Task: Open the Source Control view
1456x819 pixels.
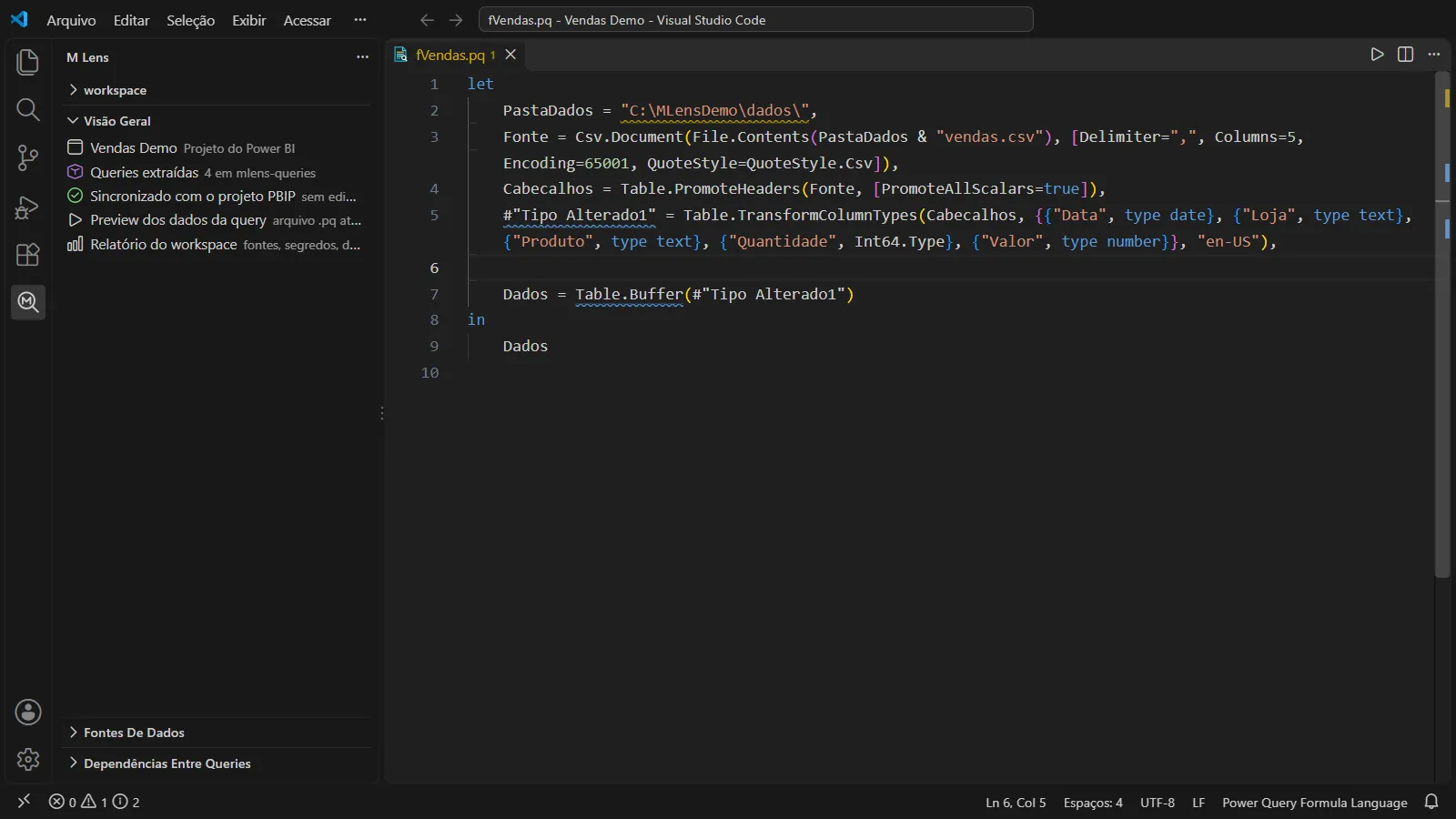Action: pyautogui.click(x=28, y=158)
